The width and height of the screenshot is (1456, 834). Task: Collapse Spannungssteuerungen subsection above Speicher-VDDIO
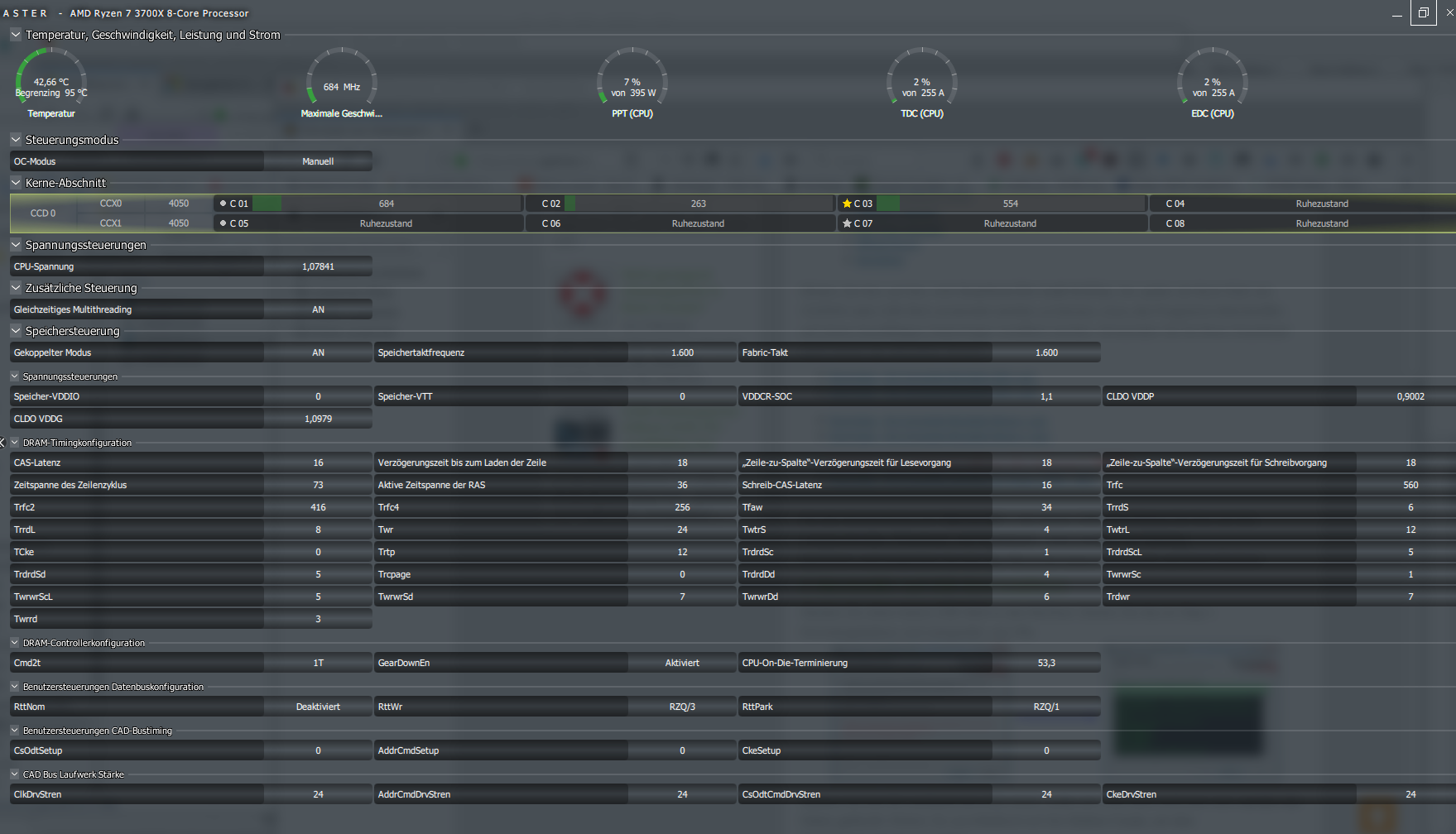click(x=15, y=376)
